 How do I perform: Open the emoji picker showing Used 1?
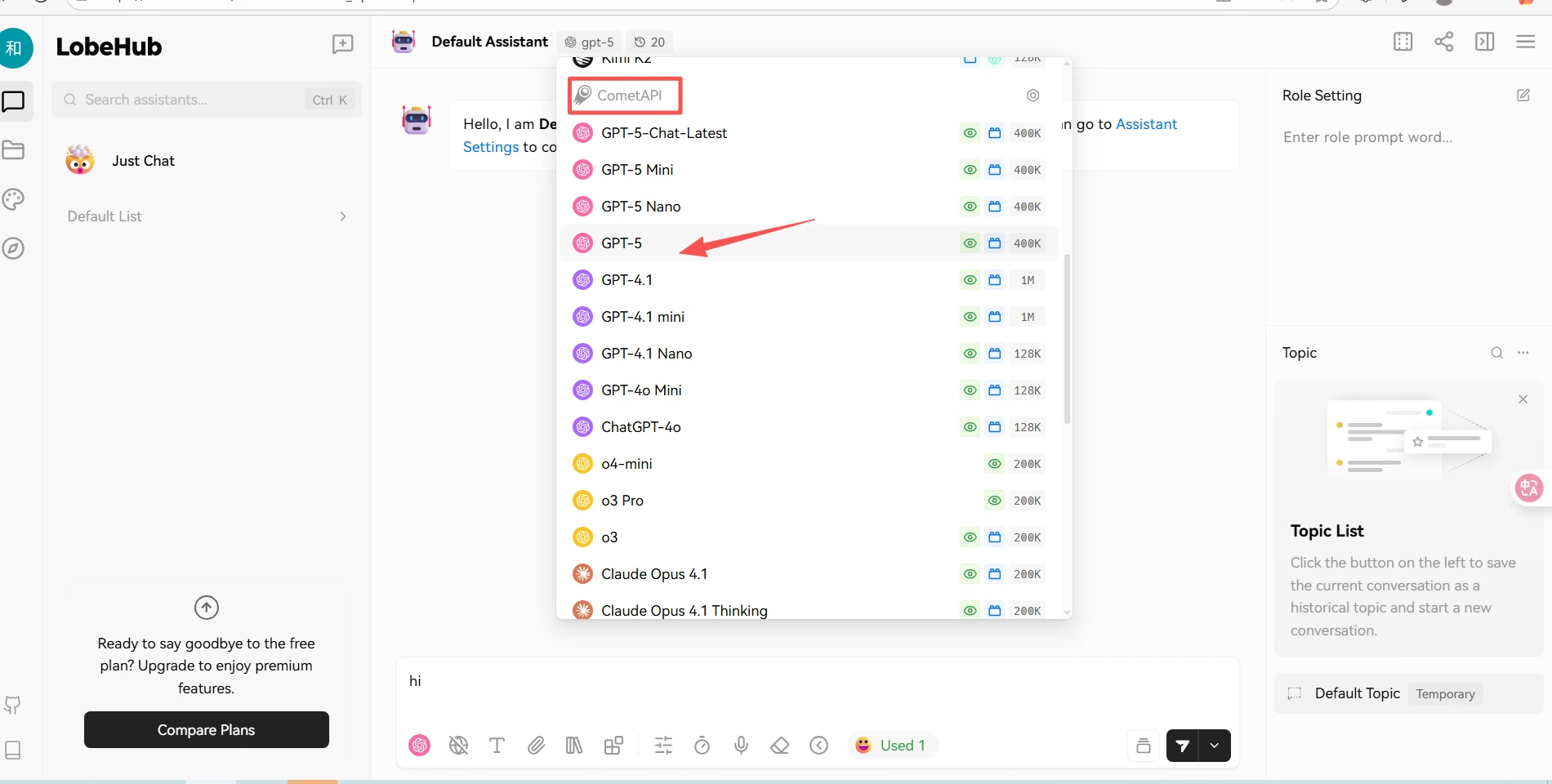[x=892, y=745]
